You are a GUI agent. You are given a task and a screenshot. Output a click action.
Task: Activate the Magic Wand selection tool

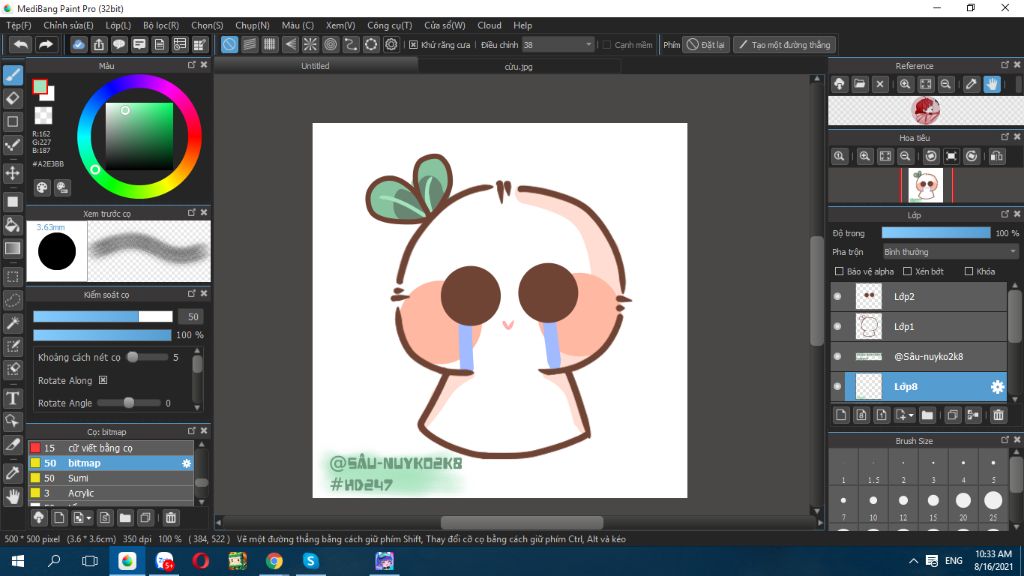[13, 323]
